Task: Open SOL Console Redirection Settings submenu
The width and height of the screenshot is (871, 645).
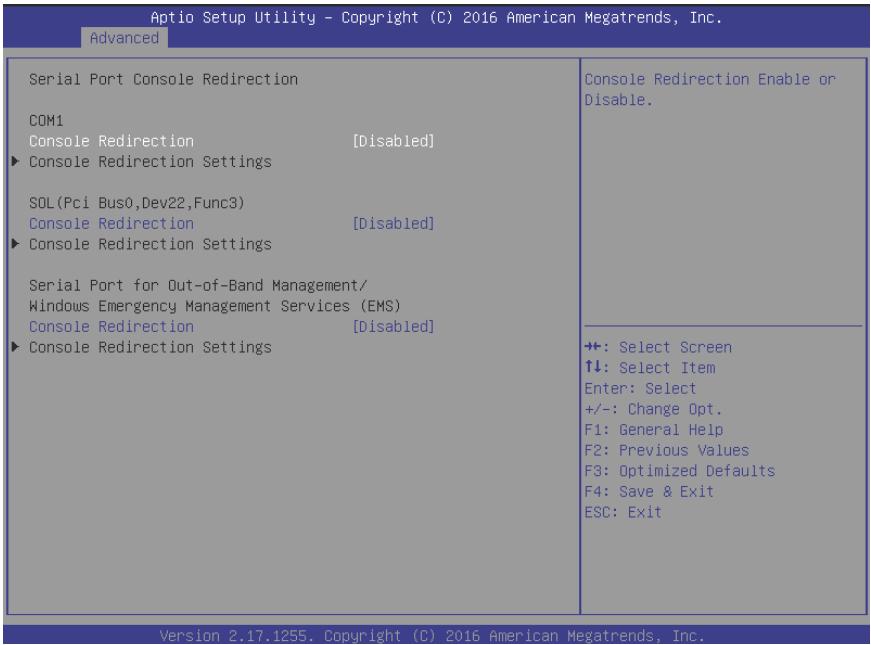Action: (151, 244)
